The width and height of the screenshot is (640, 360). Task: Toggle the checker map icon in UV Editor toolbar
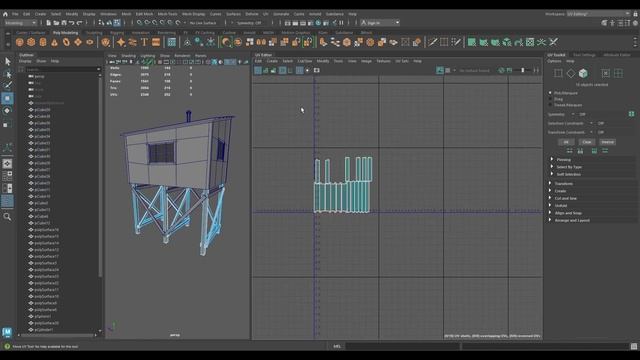point(448,70)
